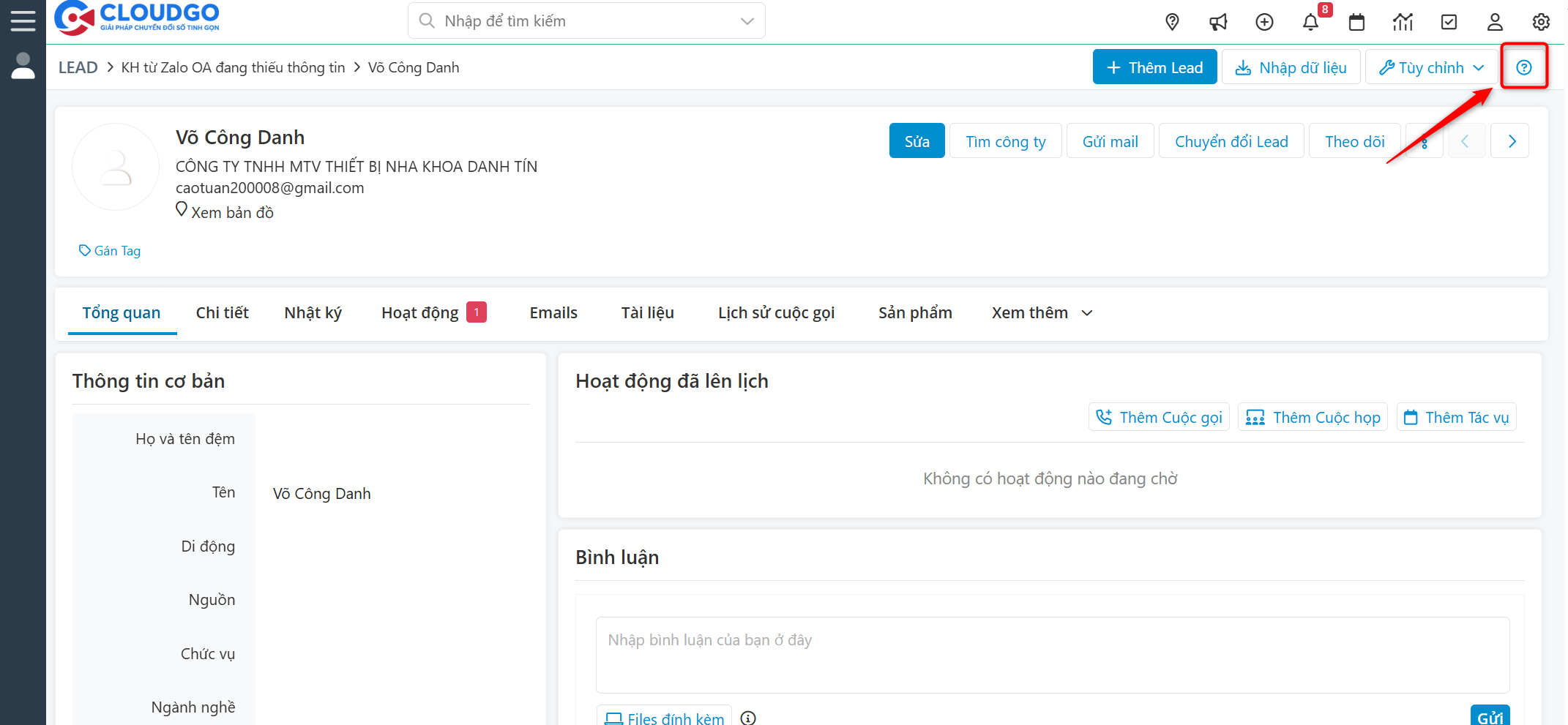1568x725 pixels.
Task: Click the help question mark icon
Action: (x=1524, y=67)
